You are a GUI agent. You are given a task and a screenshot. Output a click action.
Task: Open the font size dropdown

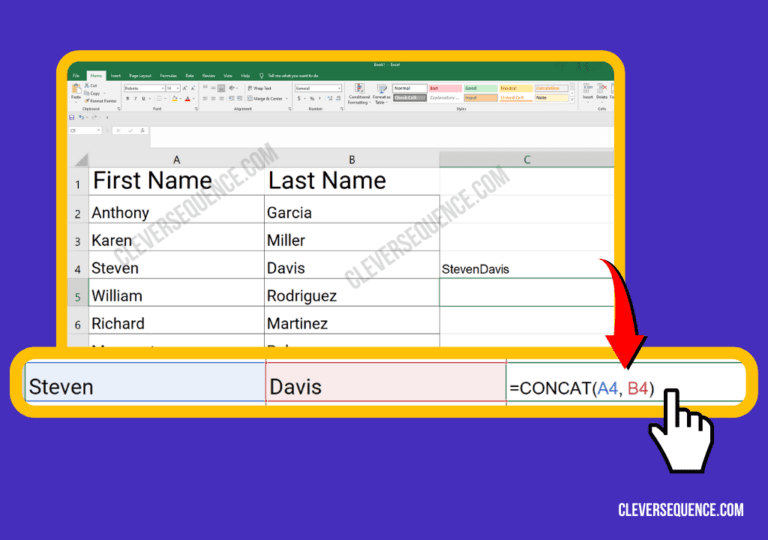pos(178,88)
